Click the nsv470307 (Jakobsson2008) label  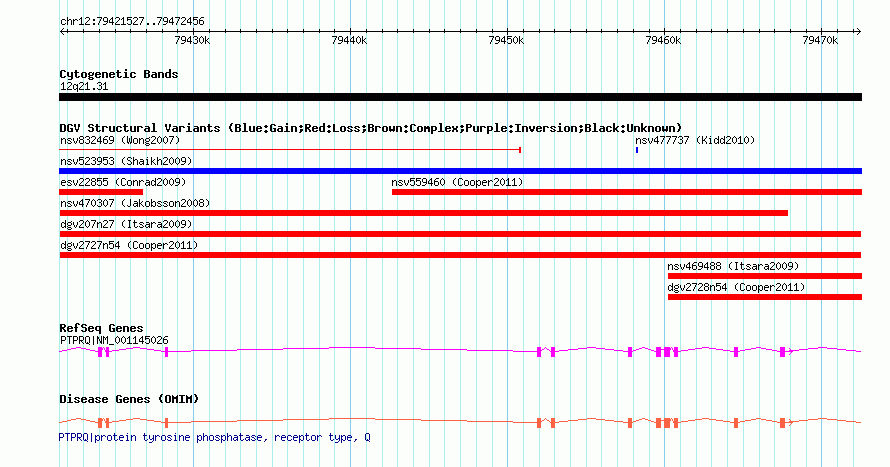135,203
